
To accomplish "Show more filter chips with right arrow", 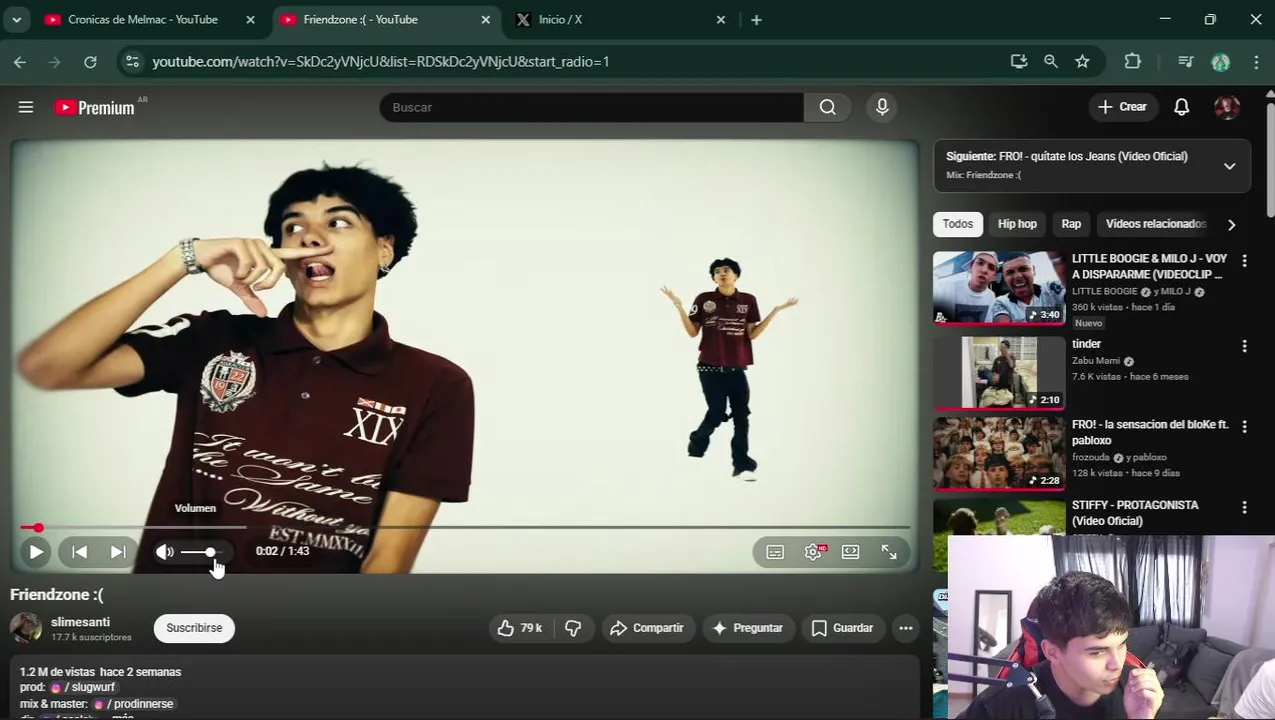I will 1231,225.
